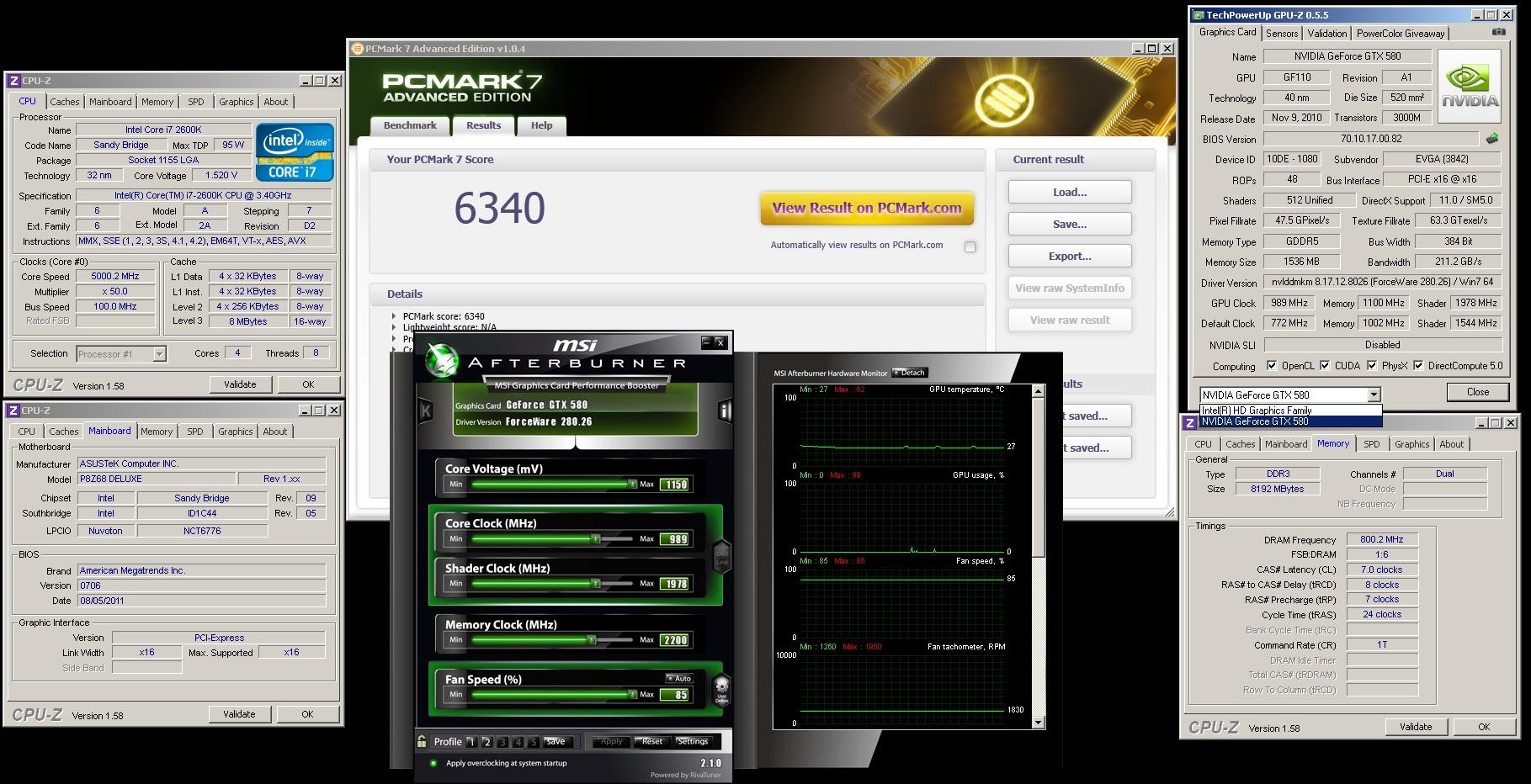Click the Afterburner Reset button
Viewport: 1531px width, 784px height.
point(651,741)
